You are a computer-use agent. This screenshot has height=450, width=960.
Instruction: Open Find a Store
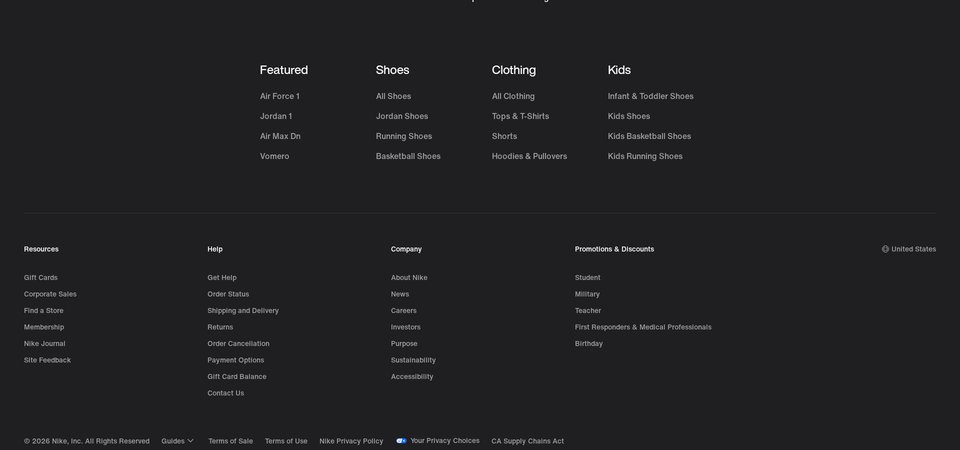pyautogui.click(x=43, y=311)
